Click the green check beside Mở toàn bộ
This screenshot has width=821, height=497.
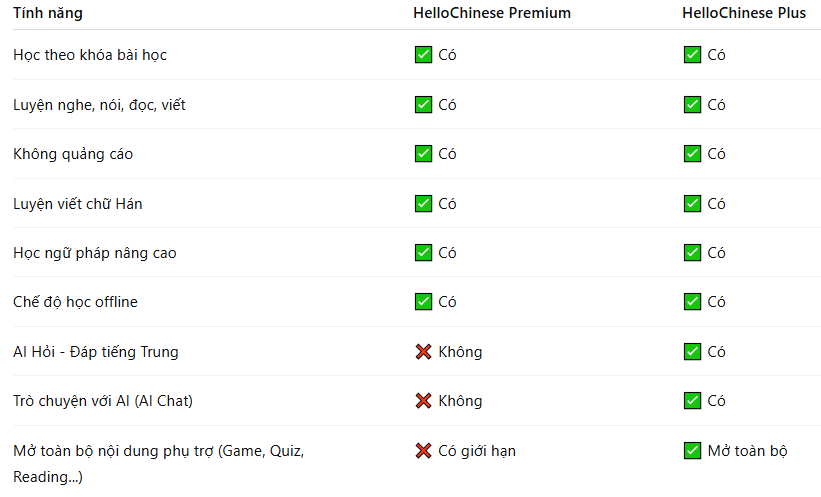coord(692,451)
